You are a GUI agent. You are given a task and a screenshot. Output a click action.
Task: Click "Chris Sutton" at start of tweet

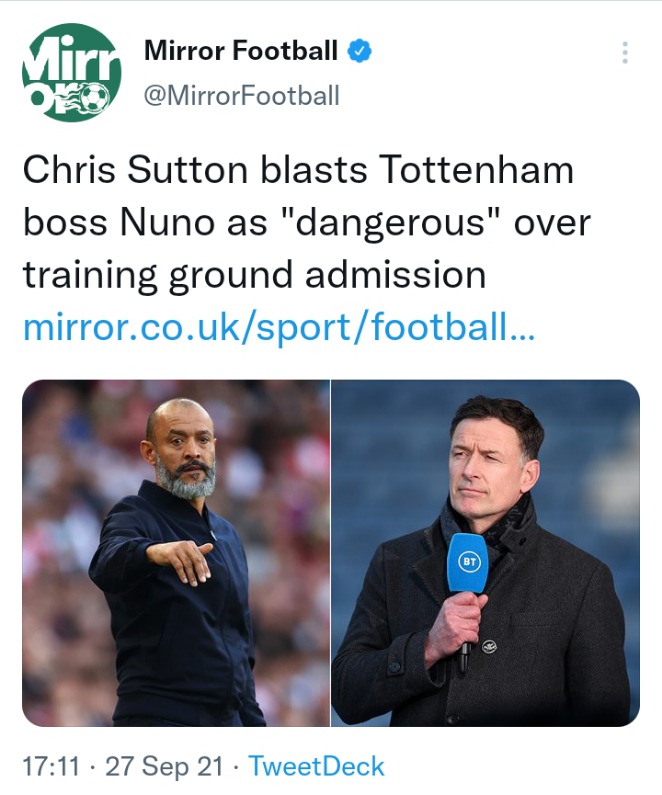(x=135, y=169)
